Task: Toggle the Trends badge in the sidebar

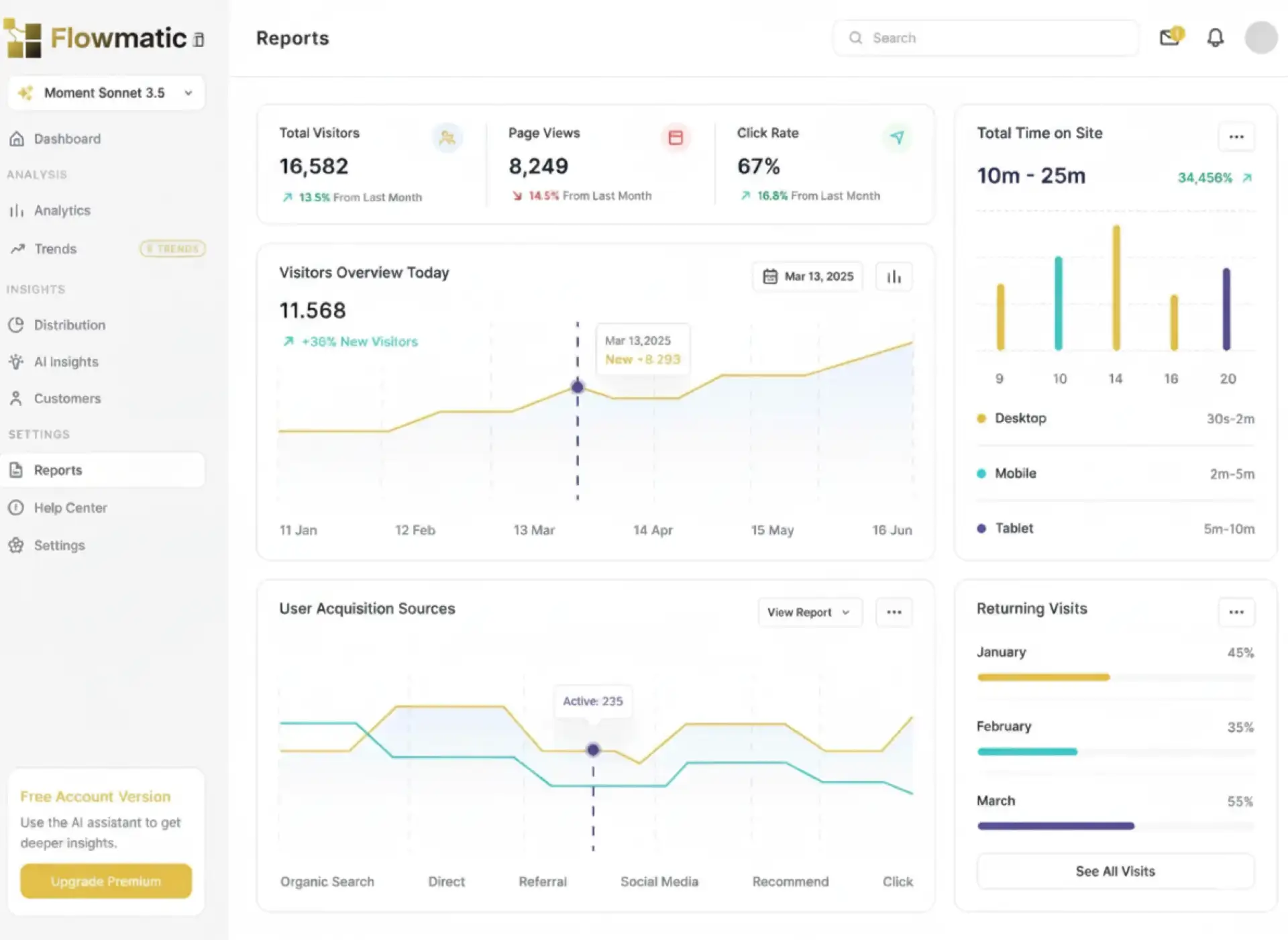Action: click(172, 248)
